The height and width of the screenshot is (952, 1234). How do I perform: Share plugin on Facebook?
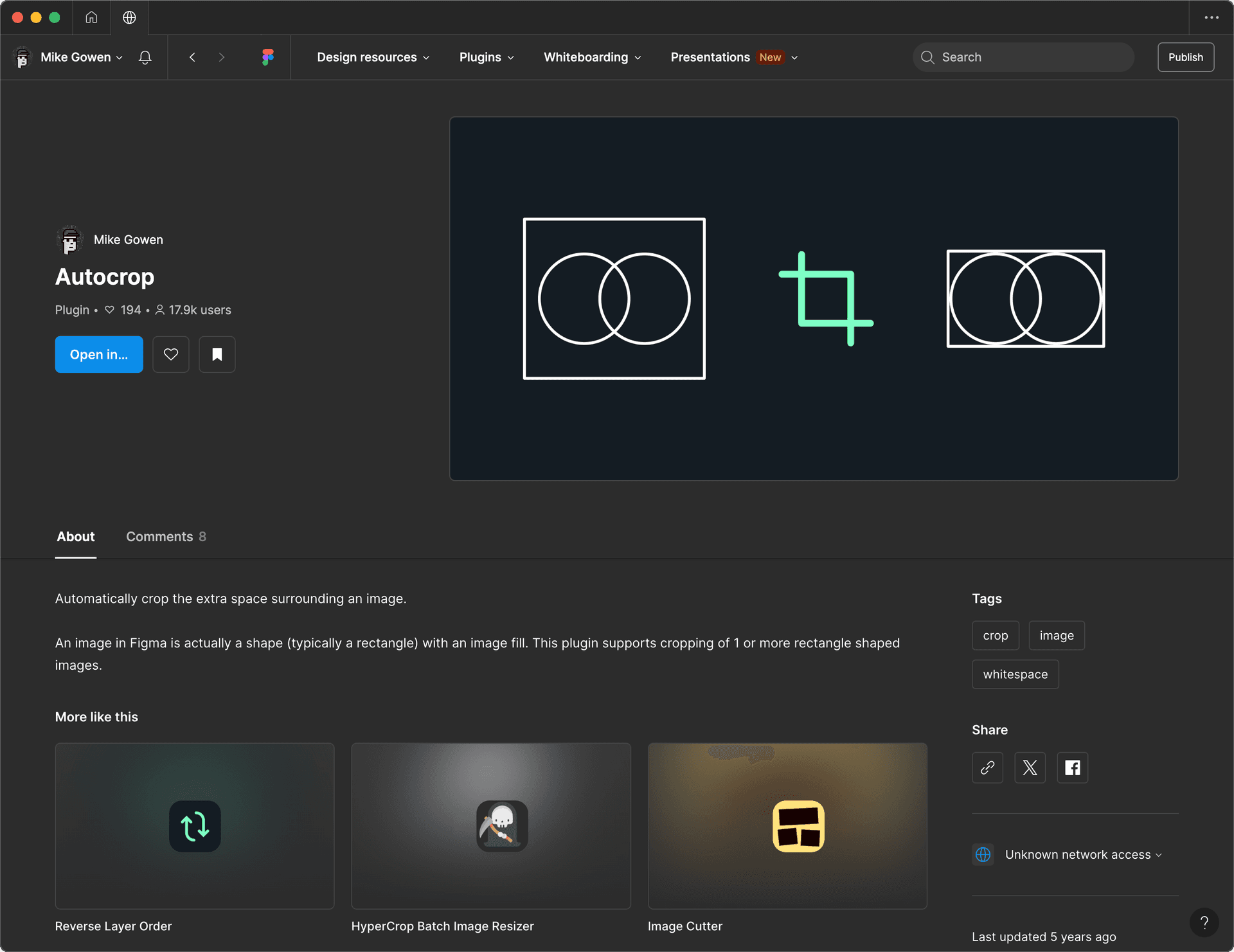(1073, 768)
